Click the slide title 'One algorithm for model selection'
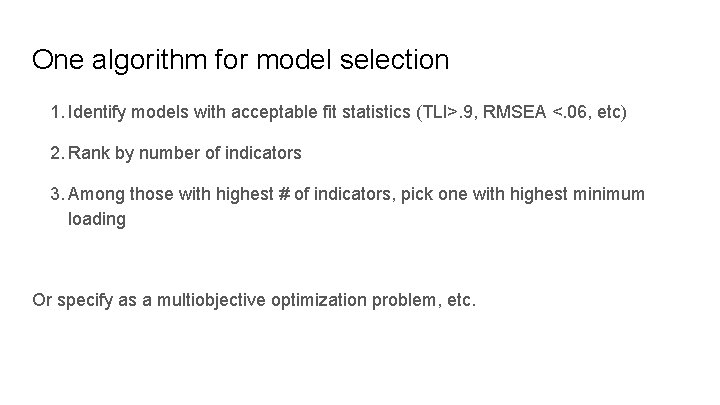Screen dimensions: 720x405 240,60
